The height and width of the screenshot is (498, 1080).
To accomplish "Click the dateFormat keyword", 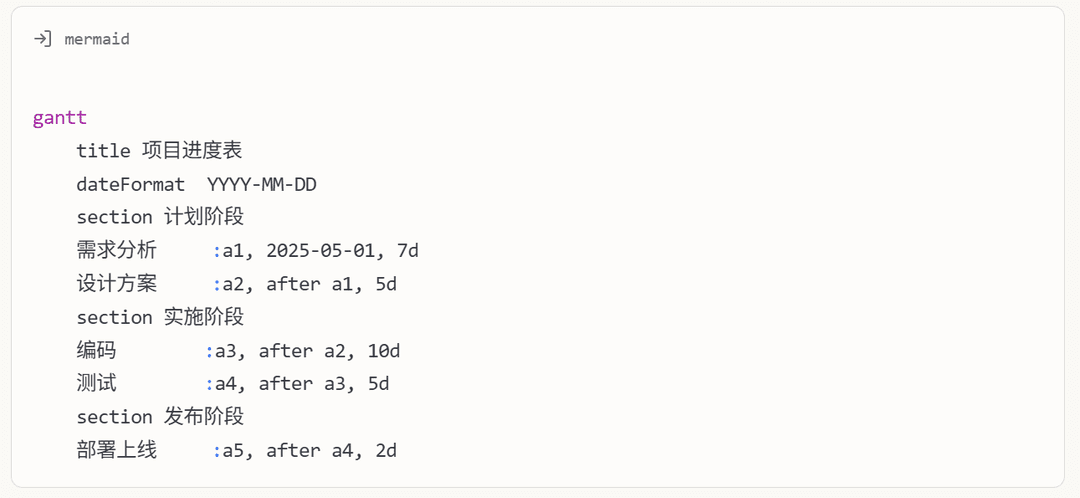I will [131, 184].
